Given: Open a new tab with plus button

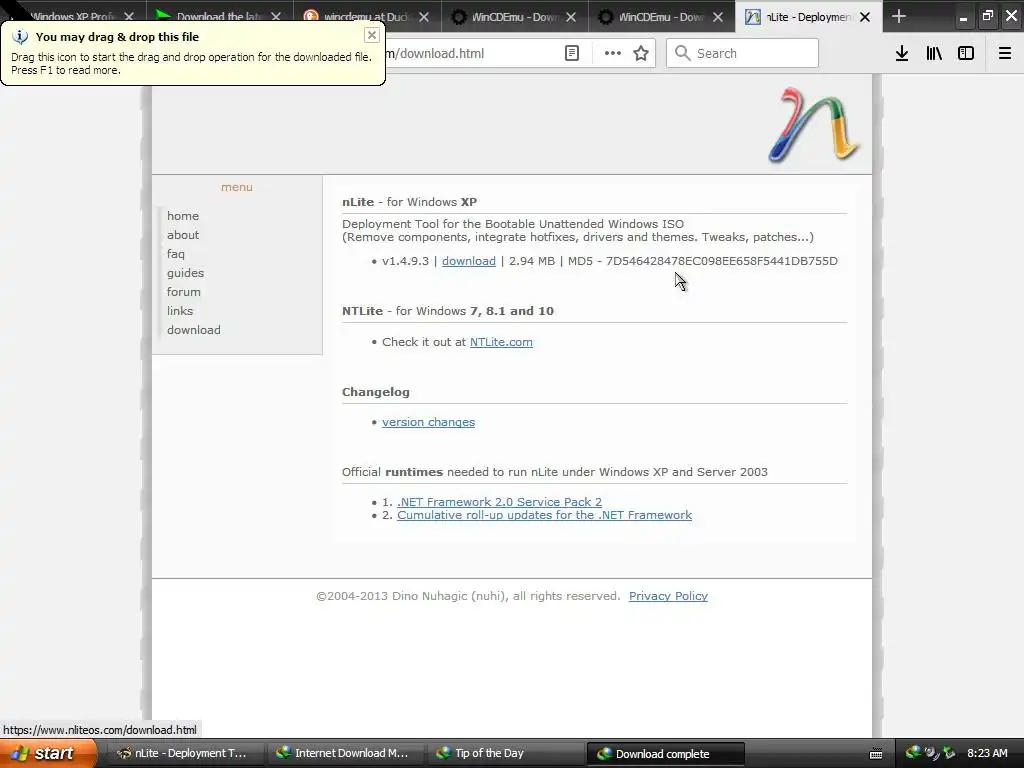Looking at the screenshot, I should point(899,16).
